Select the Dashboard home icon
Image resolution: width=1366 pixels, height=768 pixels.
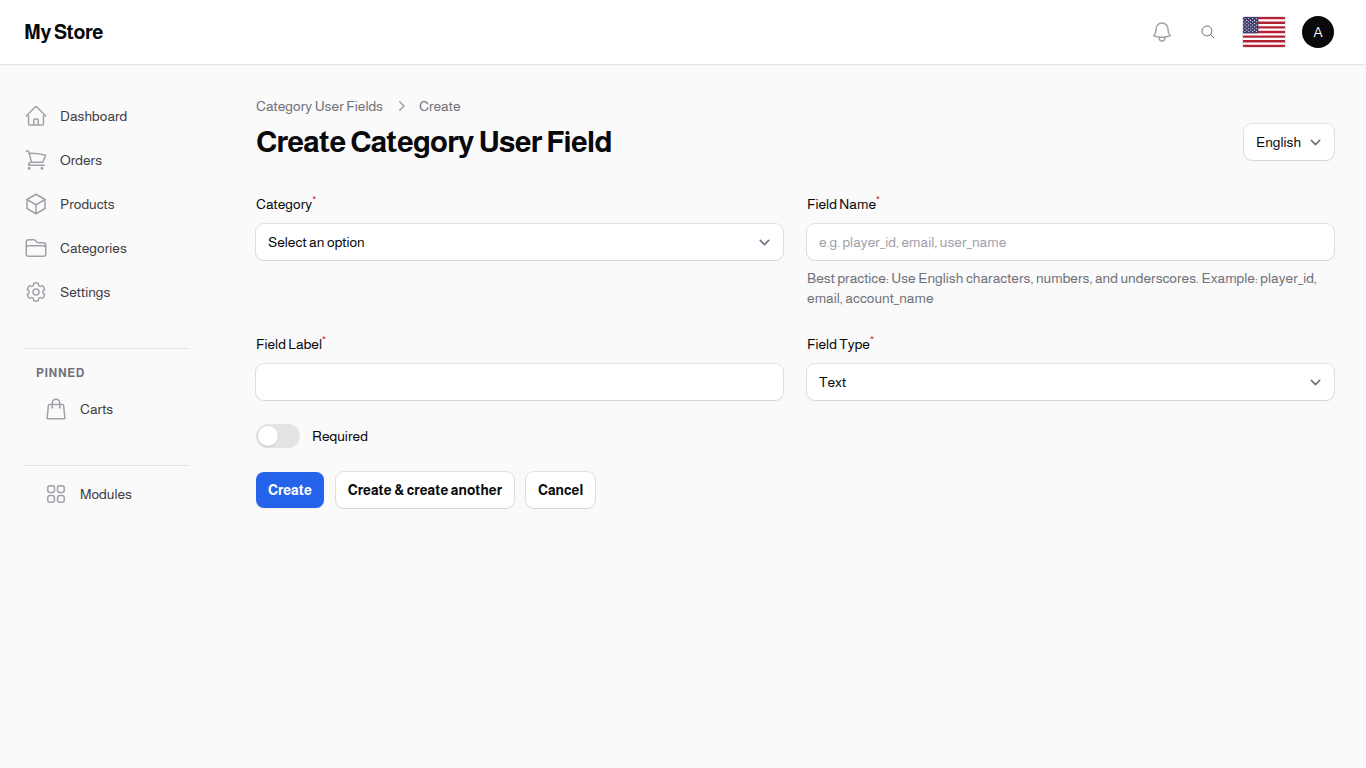point(36,115)
